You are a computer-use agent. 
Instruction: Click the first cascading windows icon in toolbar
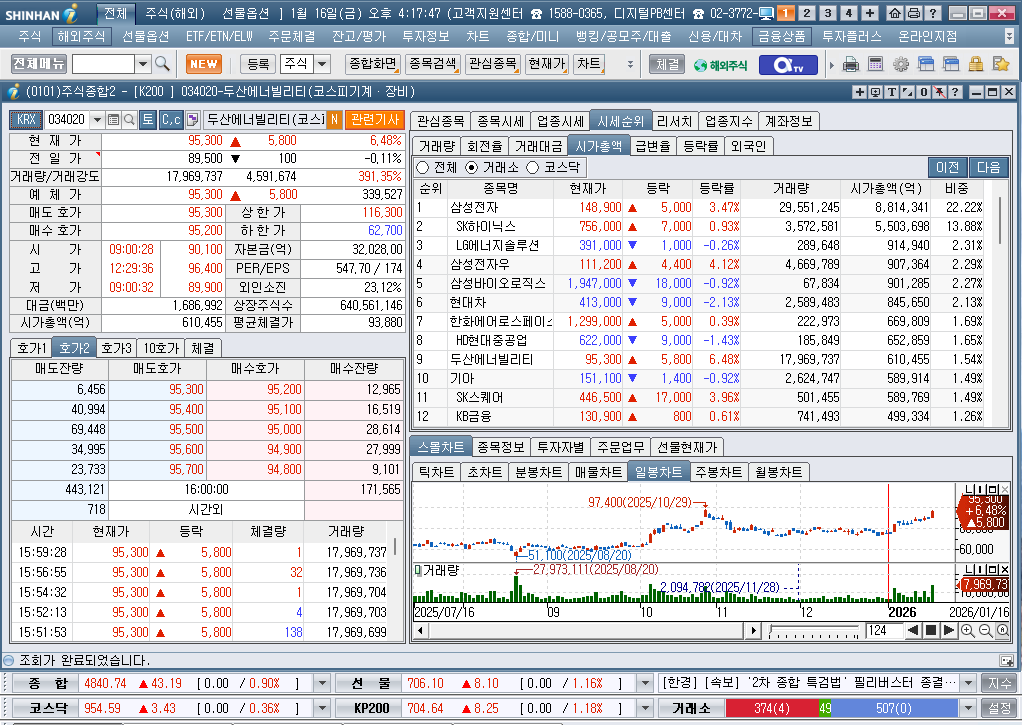coord(926,65)
